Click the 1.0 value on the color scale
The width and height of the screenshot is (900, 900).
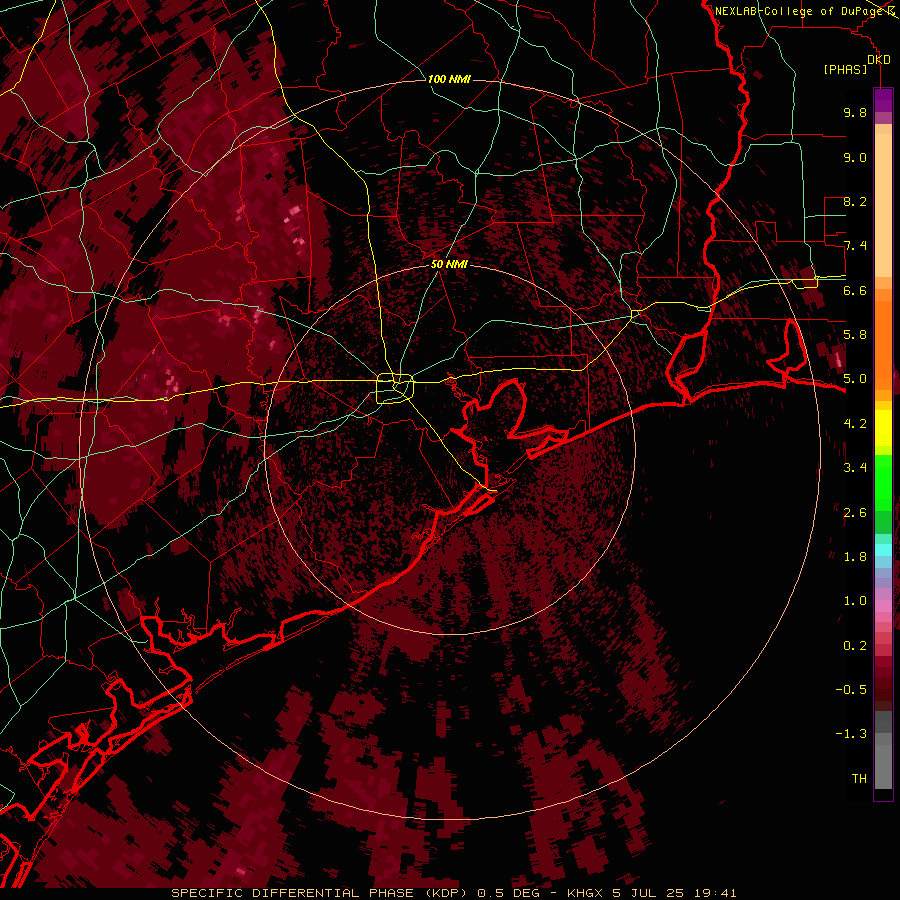tap(855, 601)
